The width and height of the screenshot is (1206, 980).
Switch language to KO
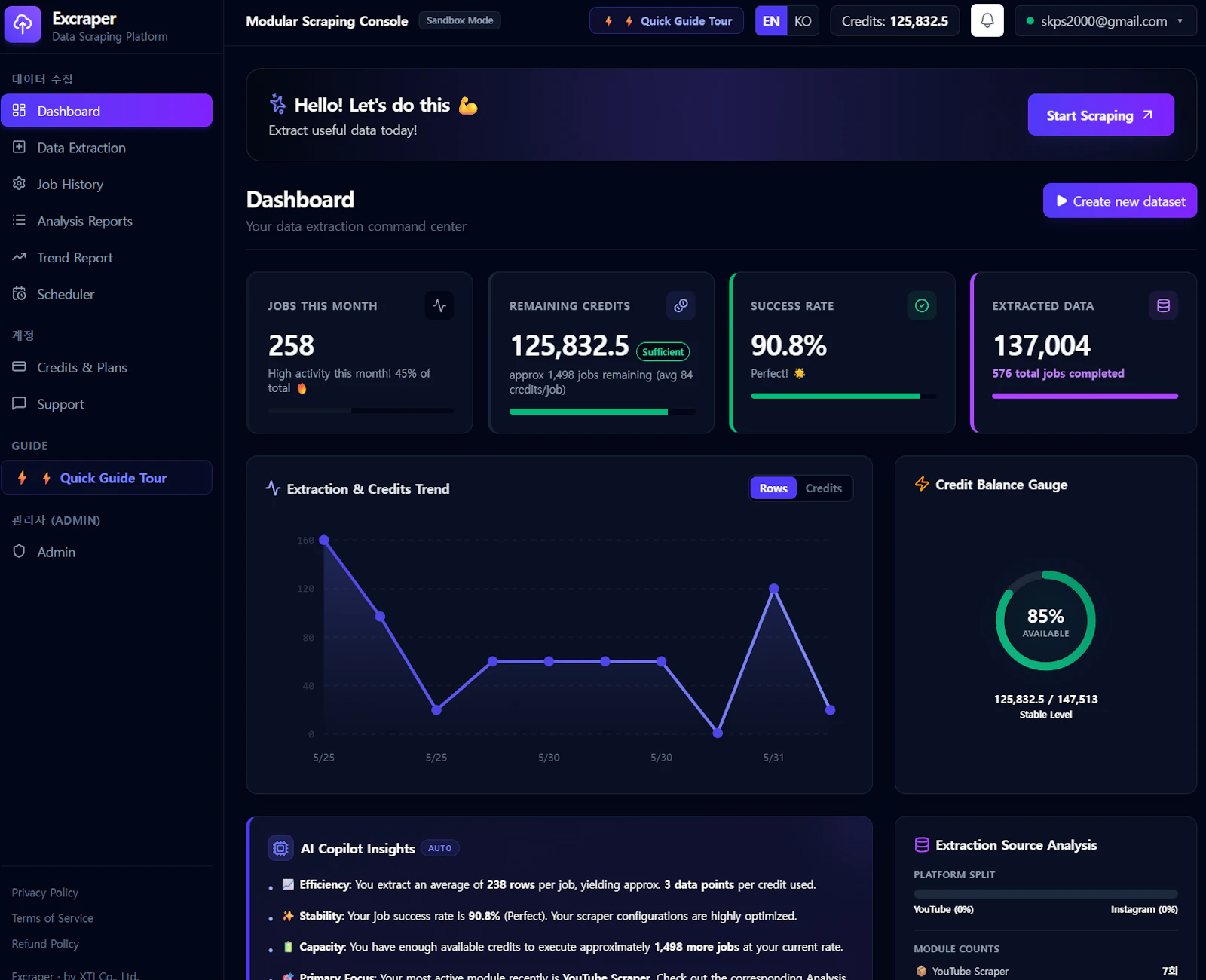[803, 21]
